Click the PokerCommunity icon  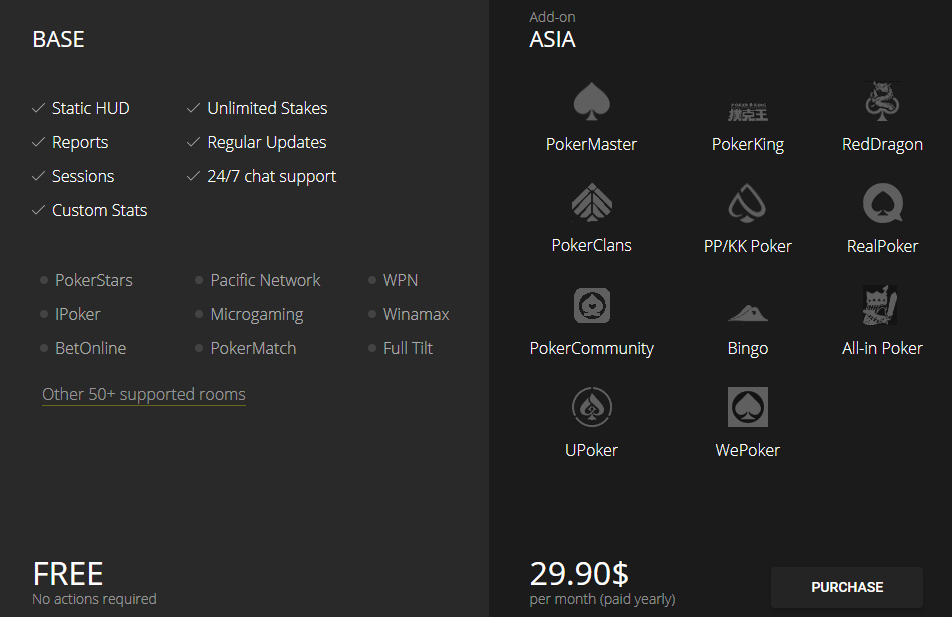tap(591, 306)
